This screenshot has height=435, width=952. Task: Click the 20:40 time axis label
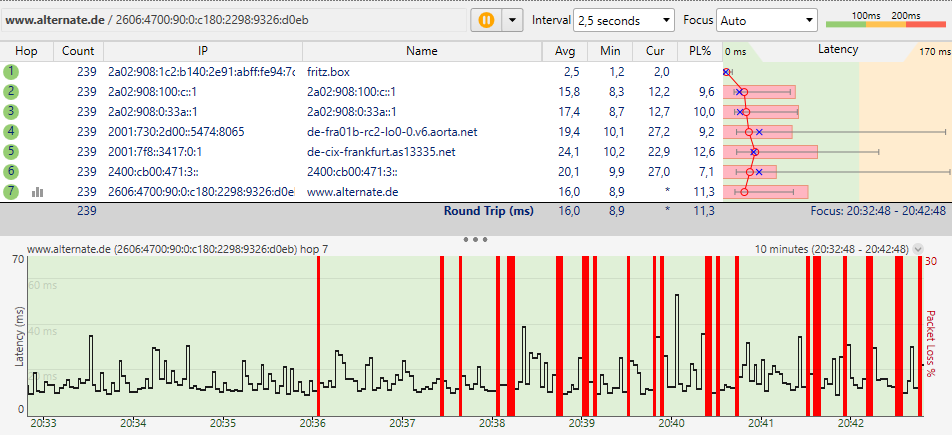(x=671, y=423)
